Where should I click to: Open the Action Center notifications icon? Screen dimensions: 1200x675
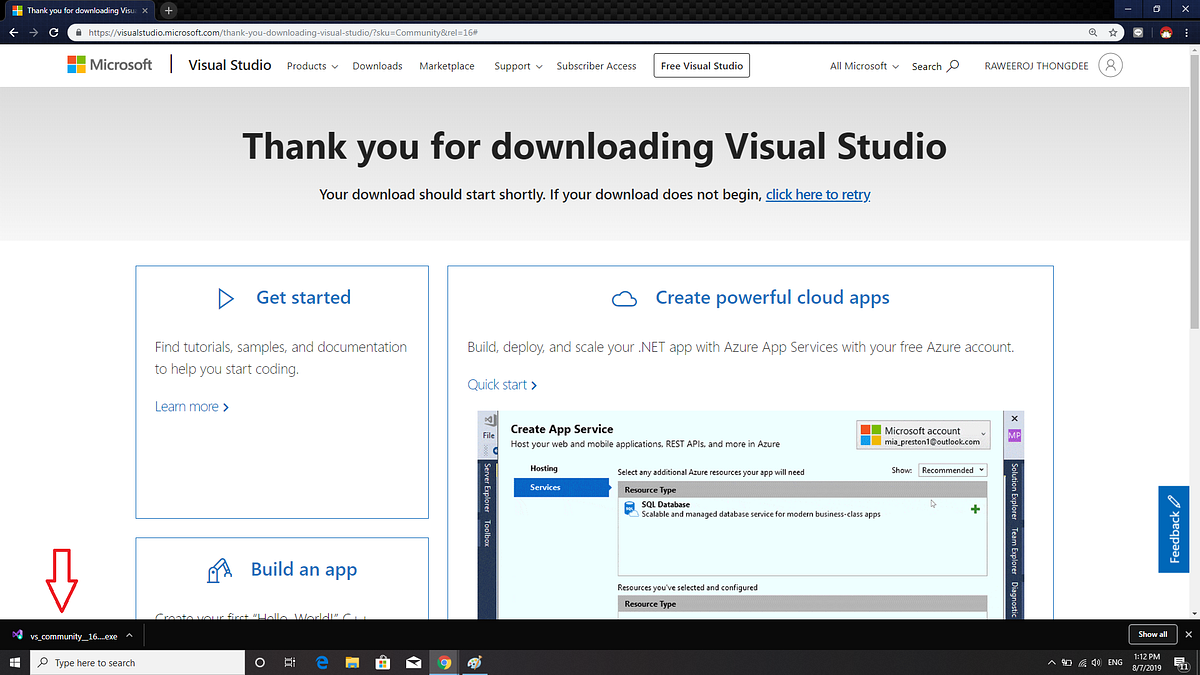click(x=1181, y=662)
